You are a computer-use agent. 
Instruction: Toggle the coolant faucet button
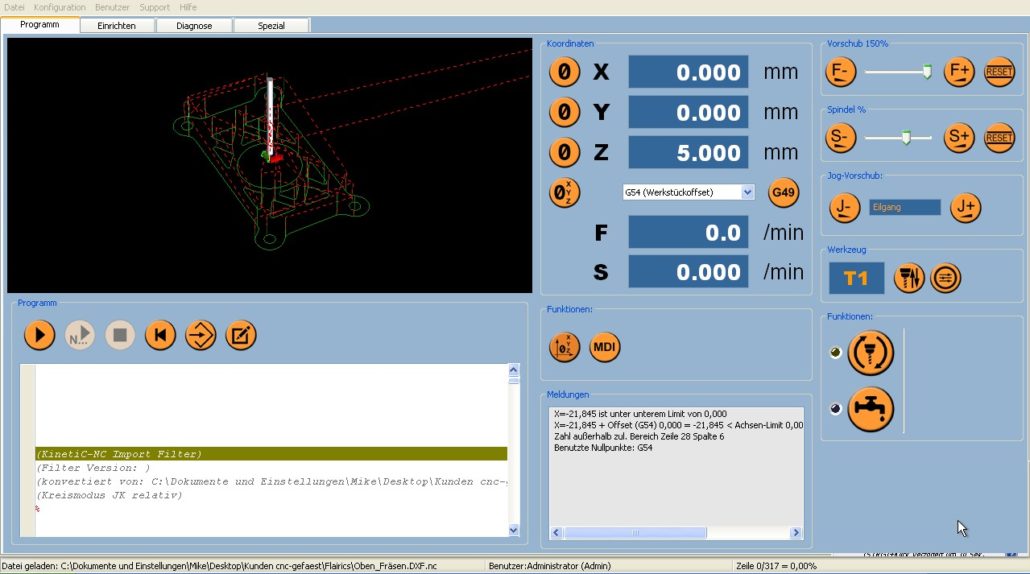[x=870, y=408]
